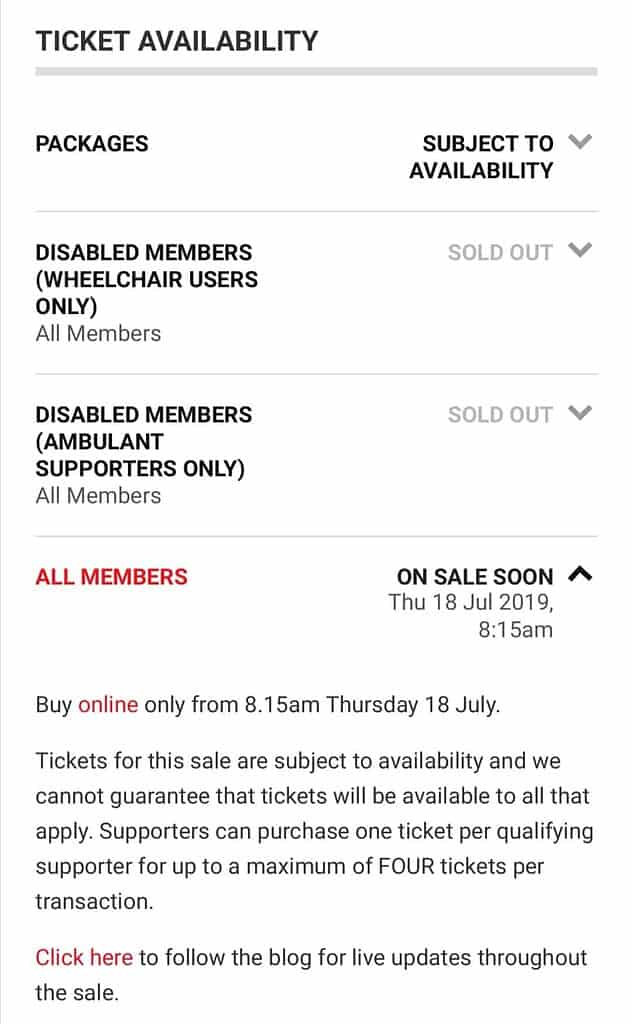
Task: Click the 'TICKET AVAILABILITY' page heading
Action: point(176,41)
